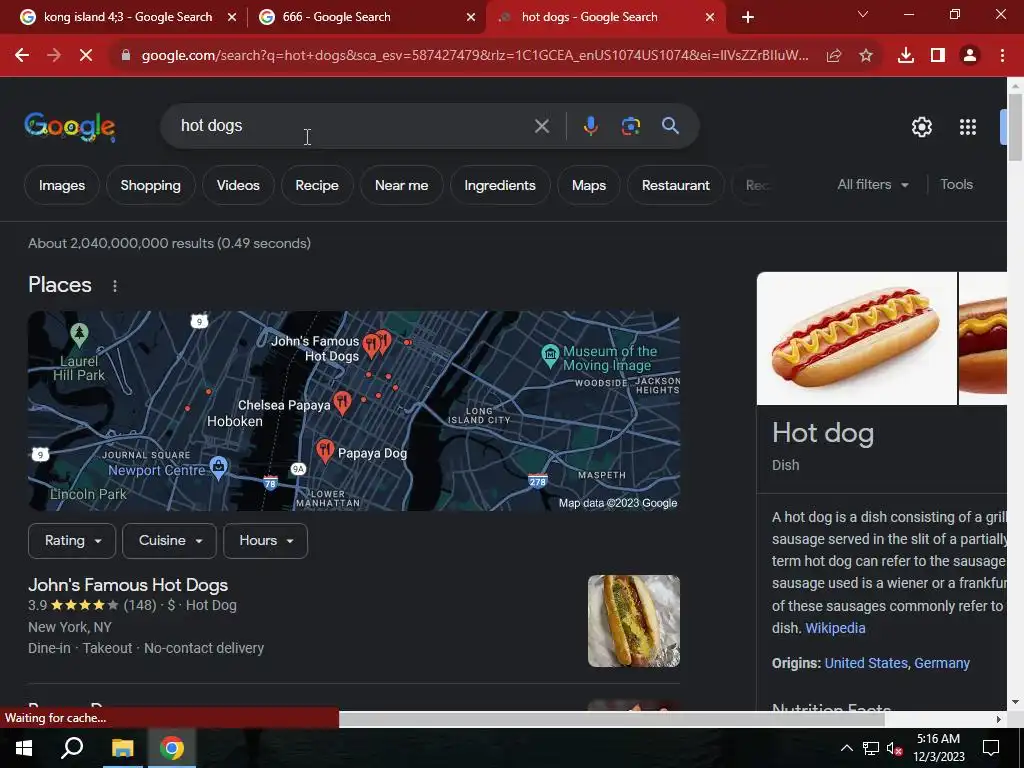1024x768 pixels.
Task: Start voice search with microphone icon
Action: [590, 125]
